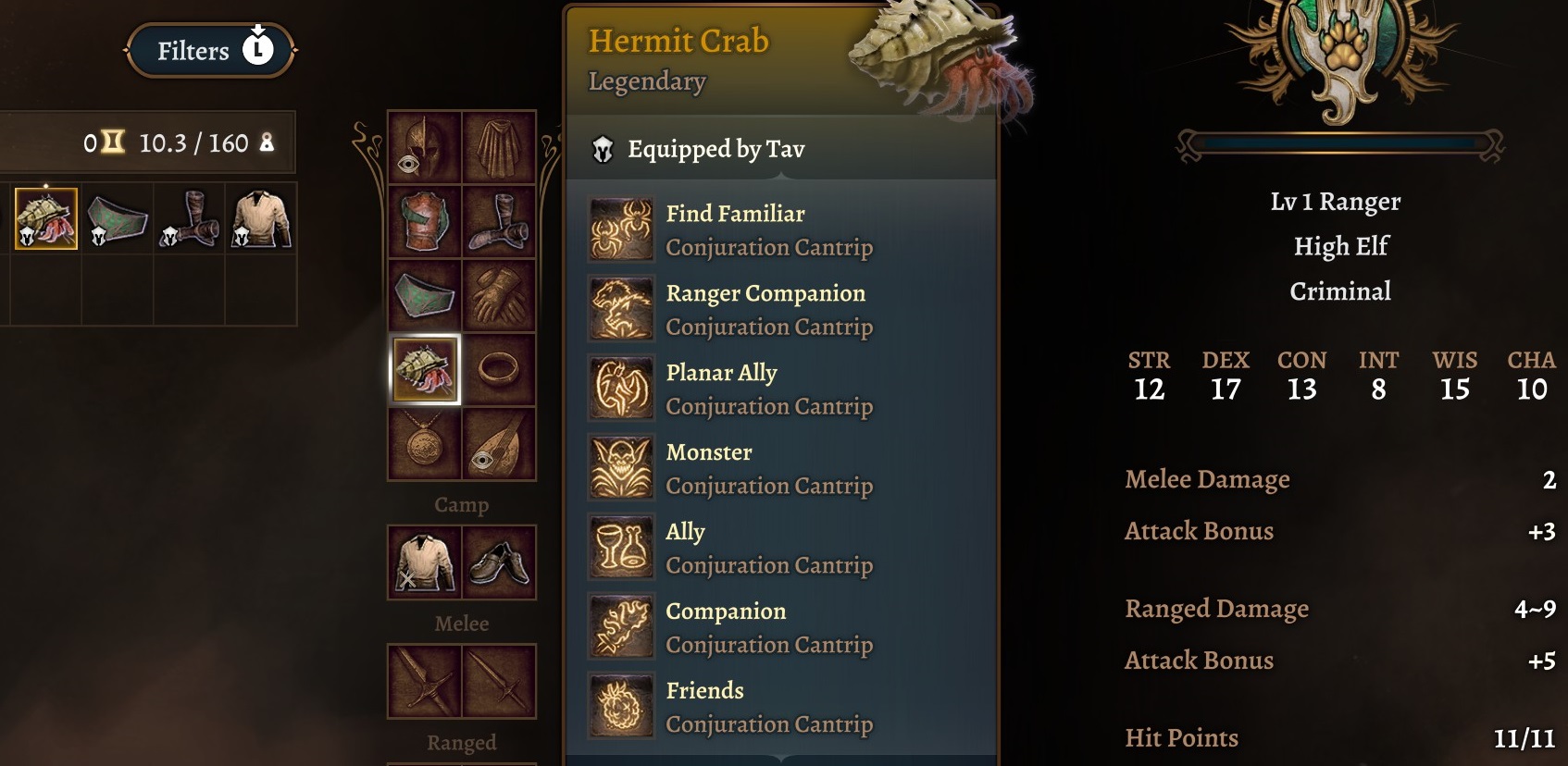
Task: Select the white shirt inventory item
Action: pos(262,220)
